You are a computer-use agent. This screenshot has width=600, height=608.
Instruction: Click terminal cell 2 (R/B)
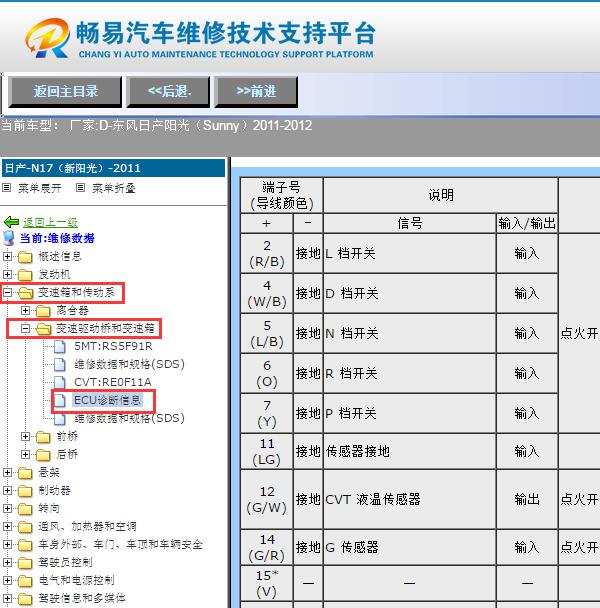tap(267, 253)
